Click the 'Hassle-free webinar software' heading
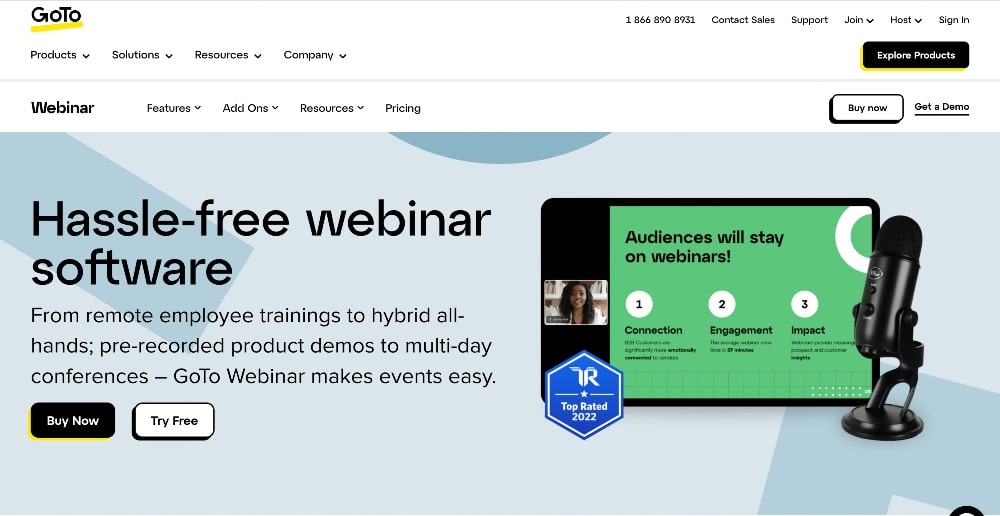The image size is (1000, 516). coord(261,243)
